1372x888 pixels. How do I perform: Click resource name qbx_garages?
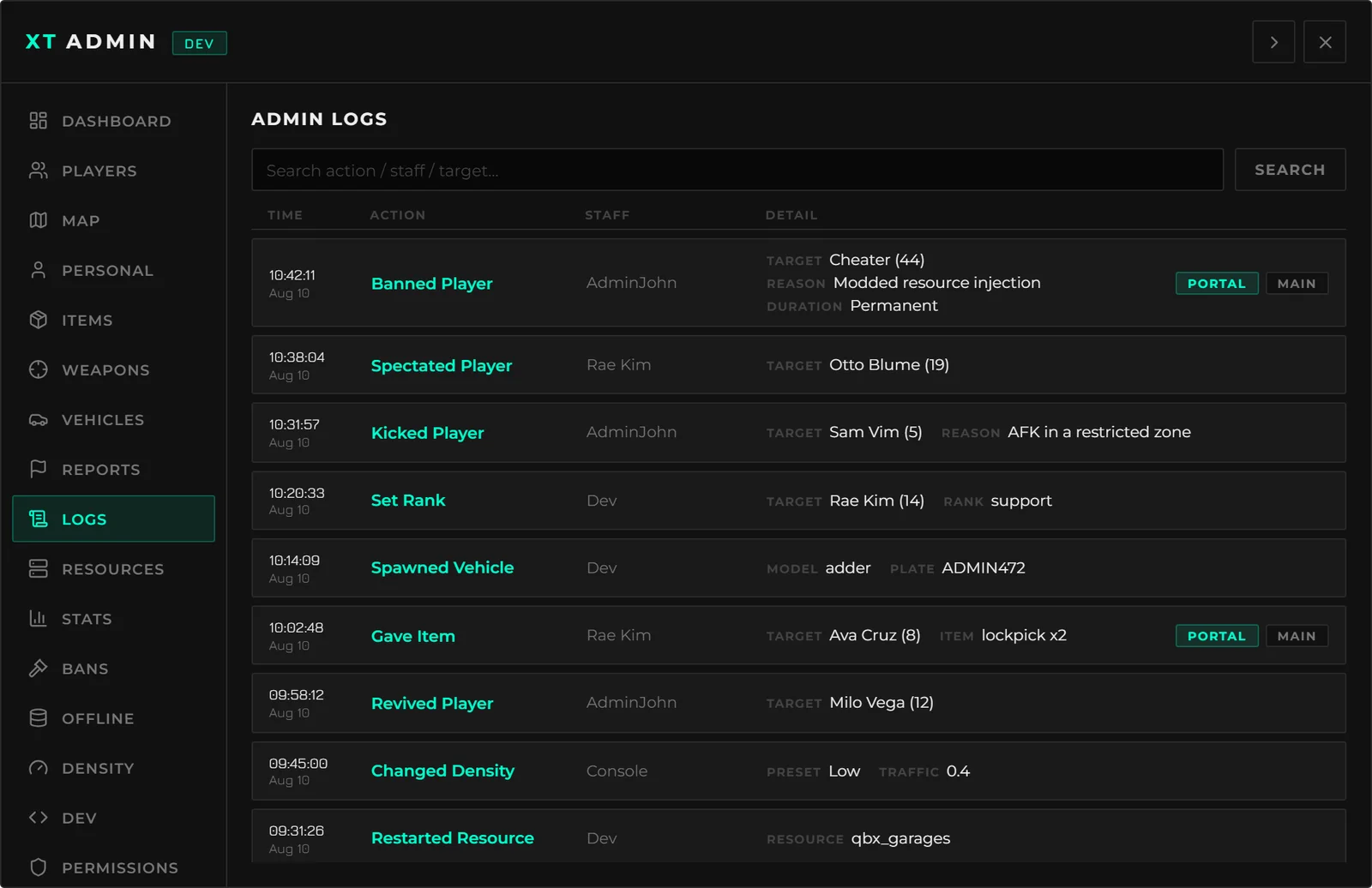tap(900, 838)
